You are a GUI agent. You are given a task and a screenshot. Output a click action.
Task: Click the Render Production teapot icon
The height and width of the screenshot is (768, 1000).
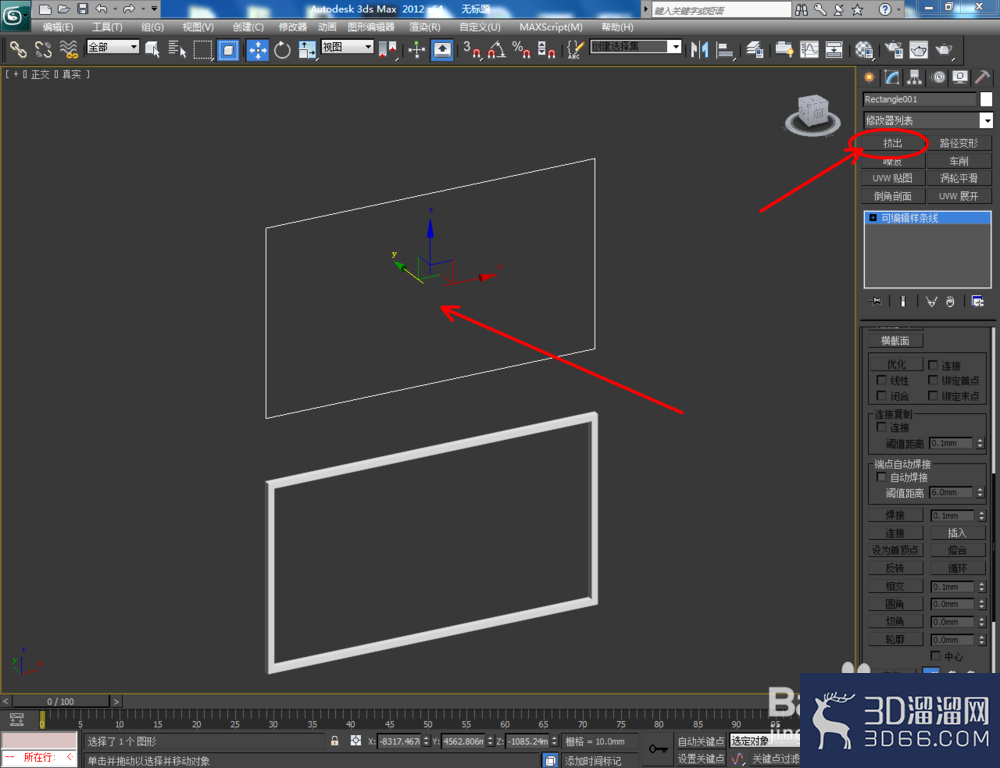[x=943, y=49]
